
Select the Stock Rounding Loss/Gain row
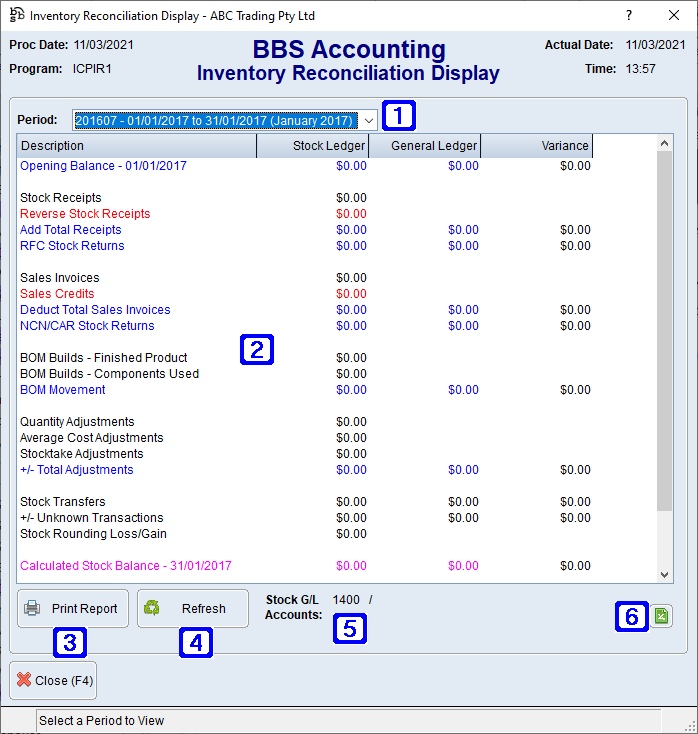(305, 534)
